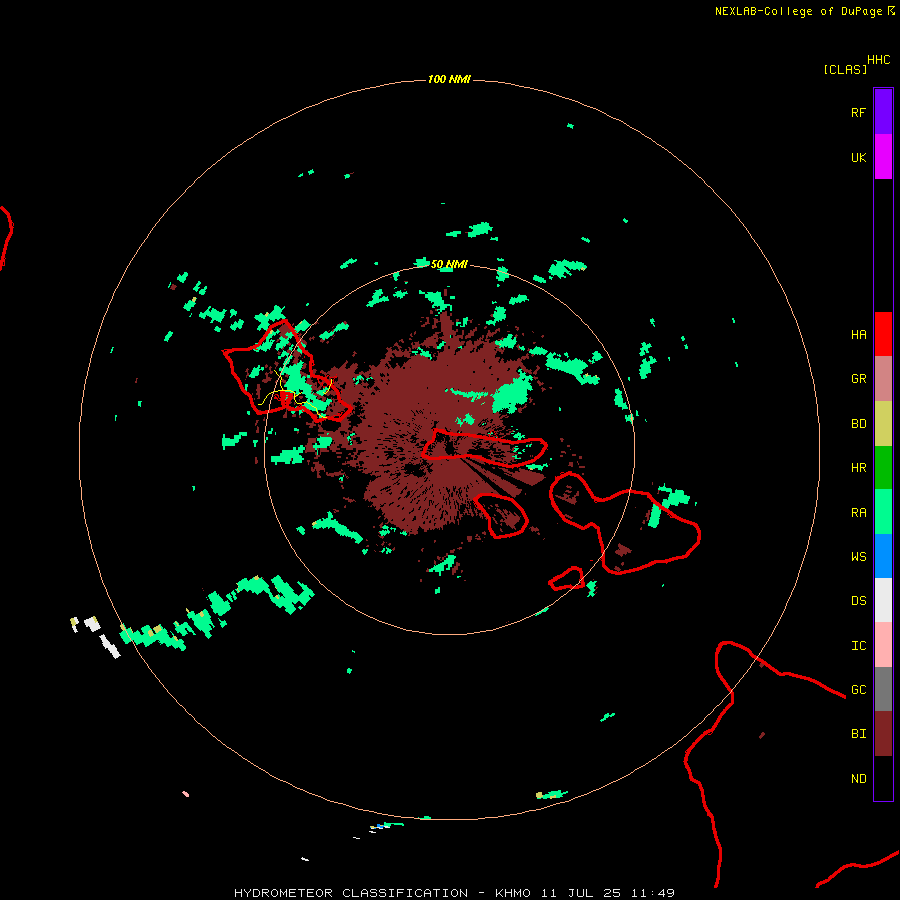Click the RA light green legend swatch

pos(883,512)
